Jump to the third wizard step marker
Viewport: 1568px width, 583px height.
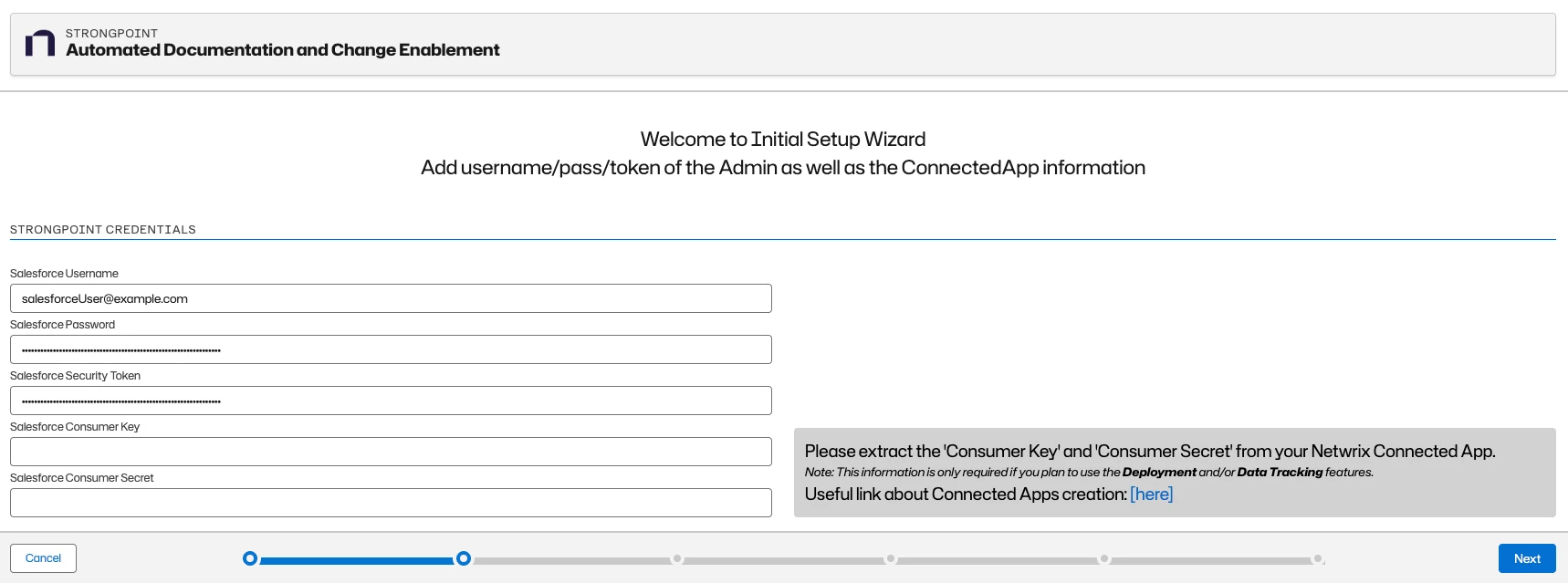[x=677, y=558]
